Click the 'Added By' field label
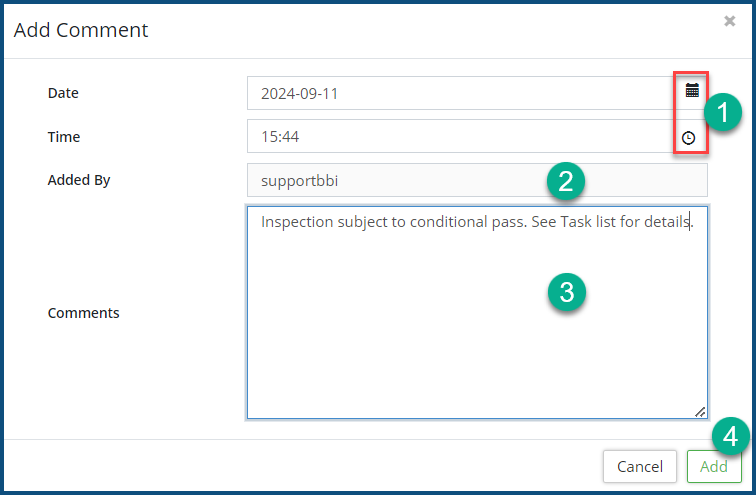Viewport: 756px width, 495px height. pyautogui.click(x=79, y=181)
